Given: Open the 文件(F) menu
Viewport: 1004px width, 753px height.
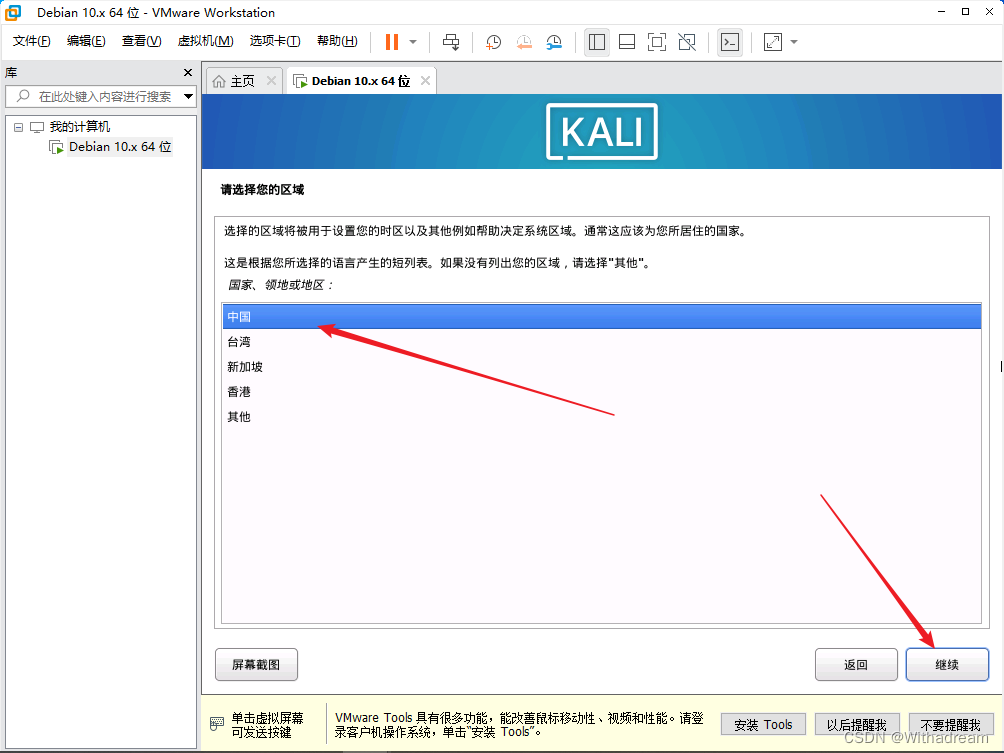Looking at the screenshot, I should coord(31,41).
